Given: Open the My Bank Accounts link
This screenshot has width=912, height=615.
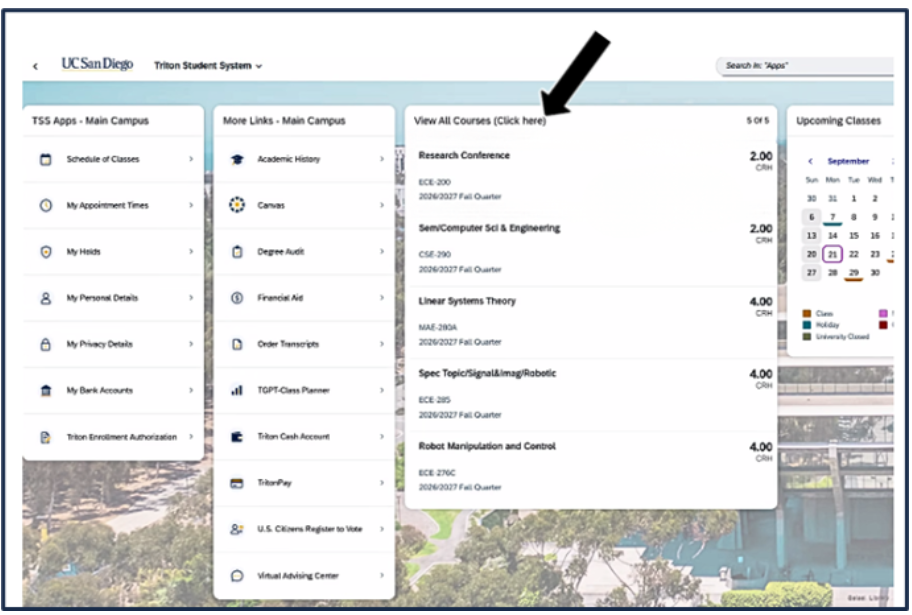Looking at the screenshot, I should click(x=113, y=390).
